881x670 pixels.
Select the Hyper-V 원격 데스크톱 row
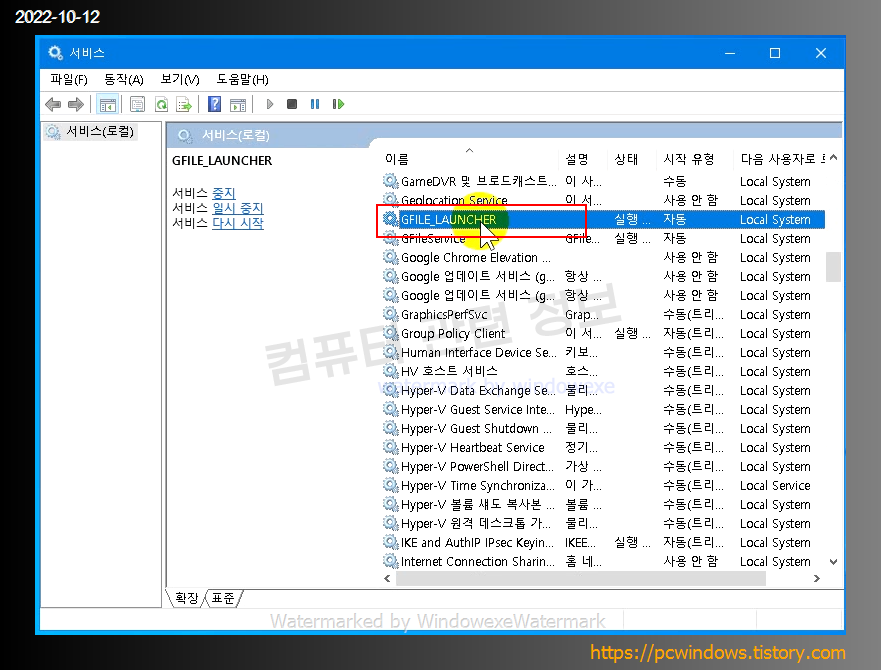(x=603, y=523)
